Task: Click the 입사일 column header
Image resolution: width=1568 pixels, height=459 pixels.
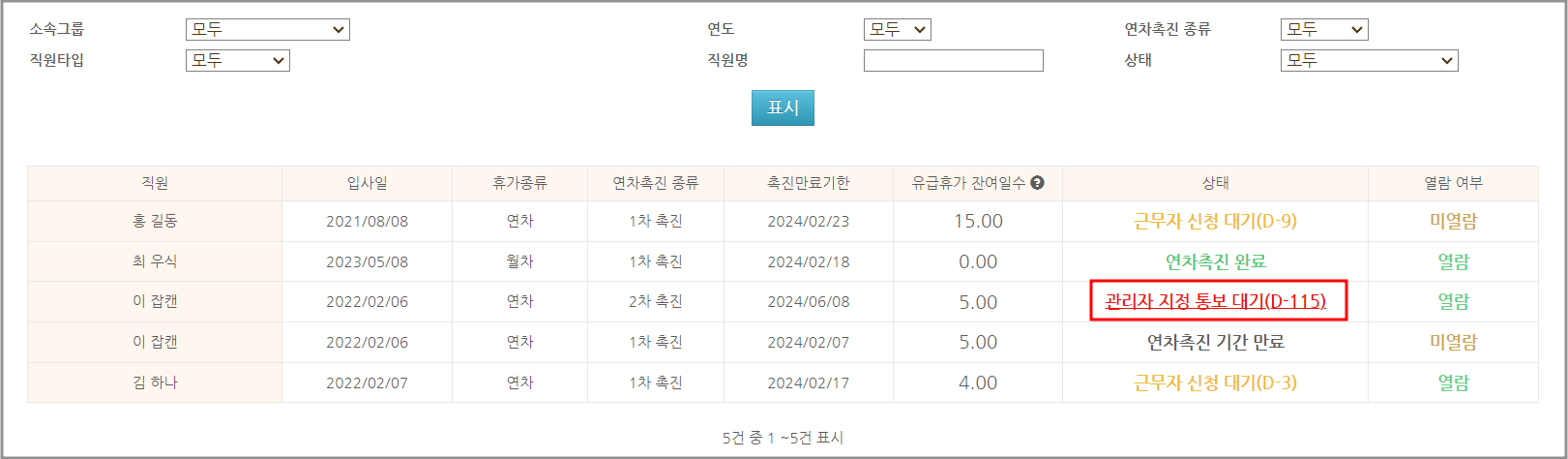Action: 367,183
